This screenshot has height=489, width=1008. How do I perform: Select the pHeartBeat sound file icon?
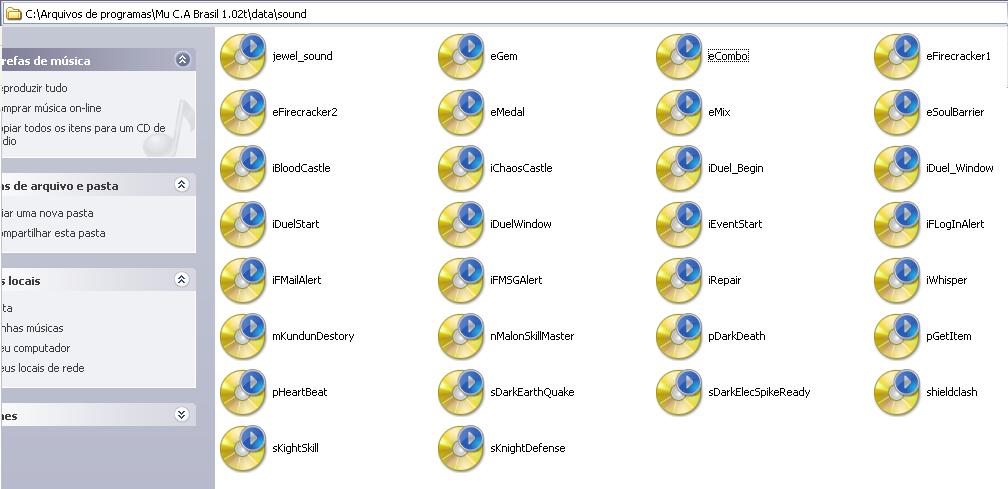(x=242, y=392)
